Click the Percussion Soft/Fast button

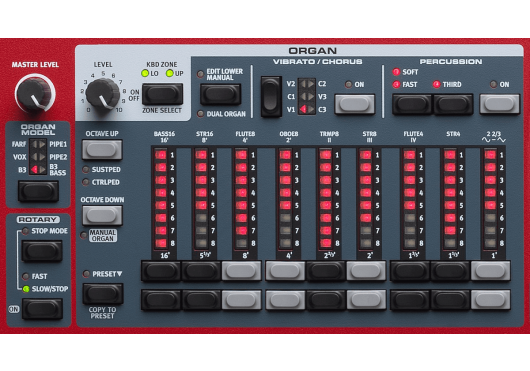click(x=412, y=104)
